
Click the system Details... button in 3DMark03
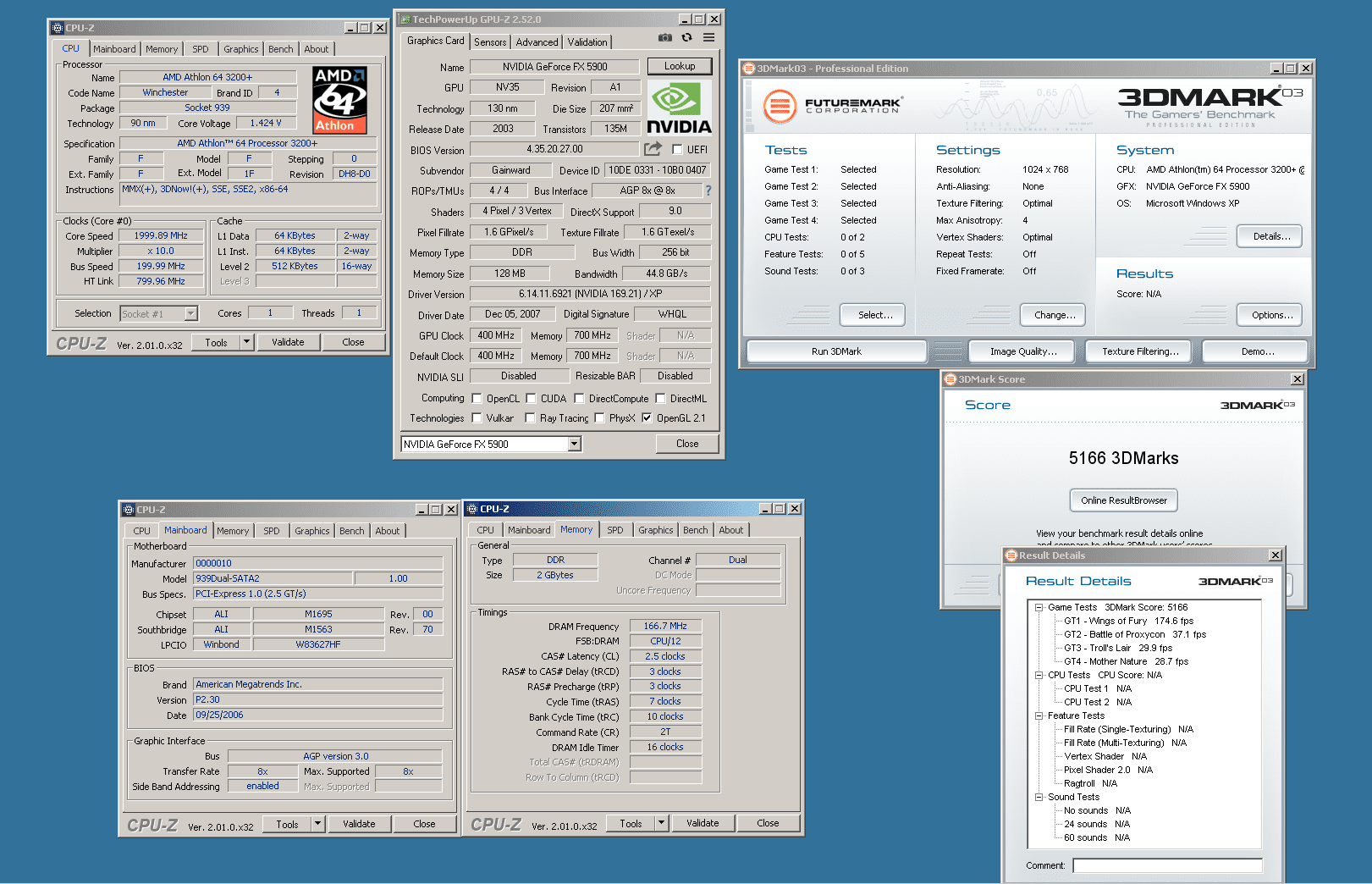[x=1270, y=236]
